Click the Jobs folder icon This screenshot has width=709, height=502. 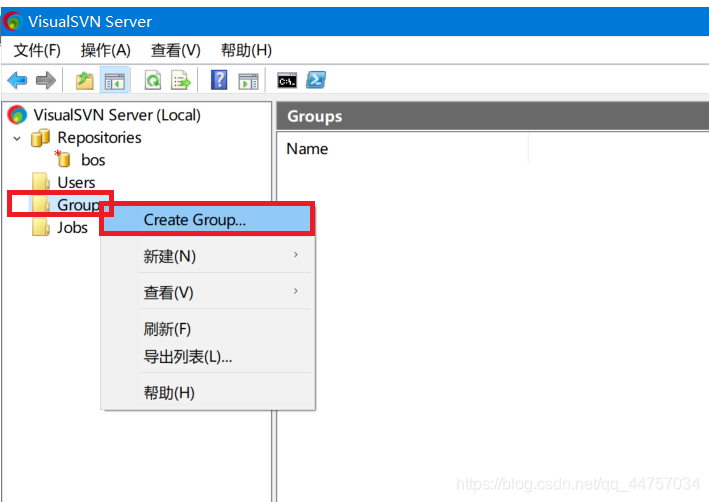(x=41, y=227)
